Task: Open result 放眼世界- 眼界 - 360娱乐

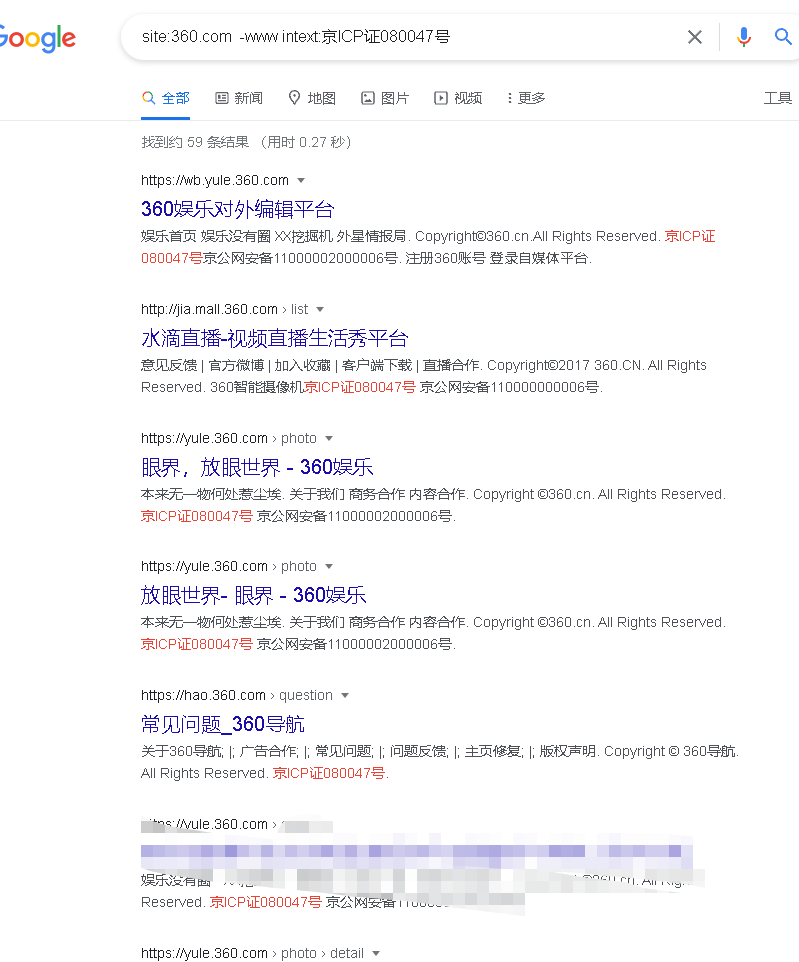Action: [253, 595]
